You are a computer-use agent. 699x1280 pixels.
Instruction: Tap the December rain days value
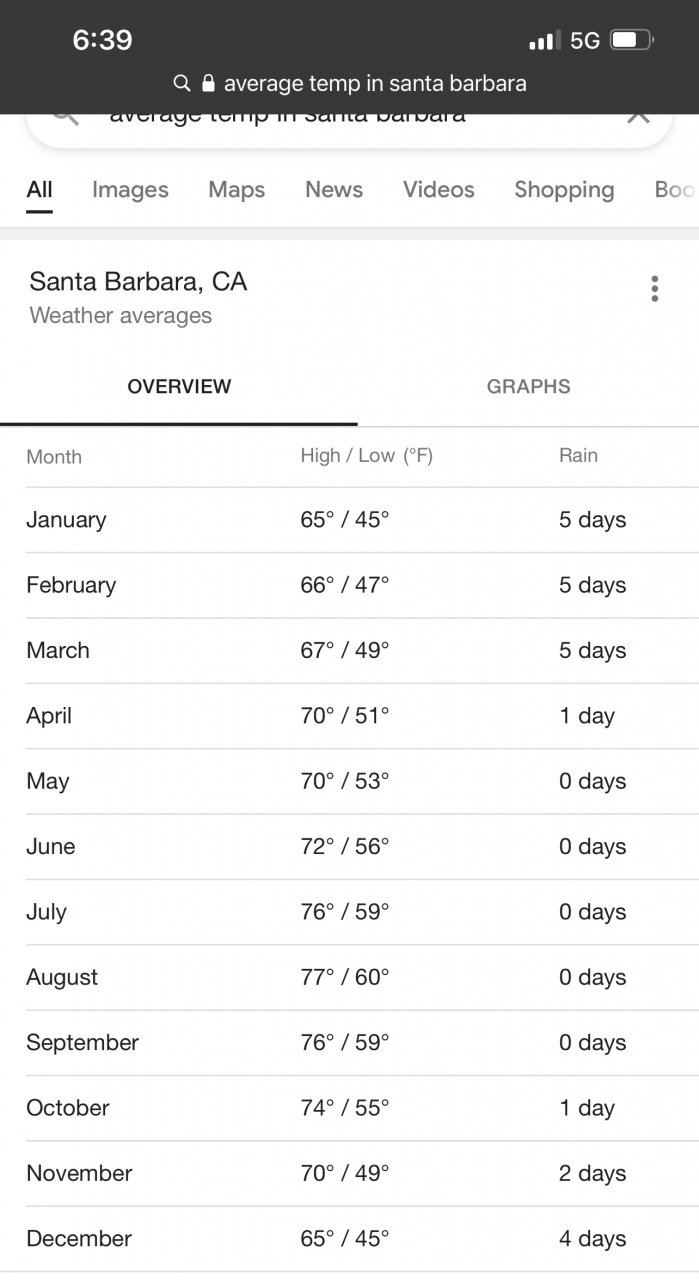point(592,1239)
